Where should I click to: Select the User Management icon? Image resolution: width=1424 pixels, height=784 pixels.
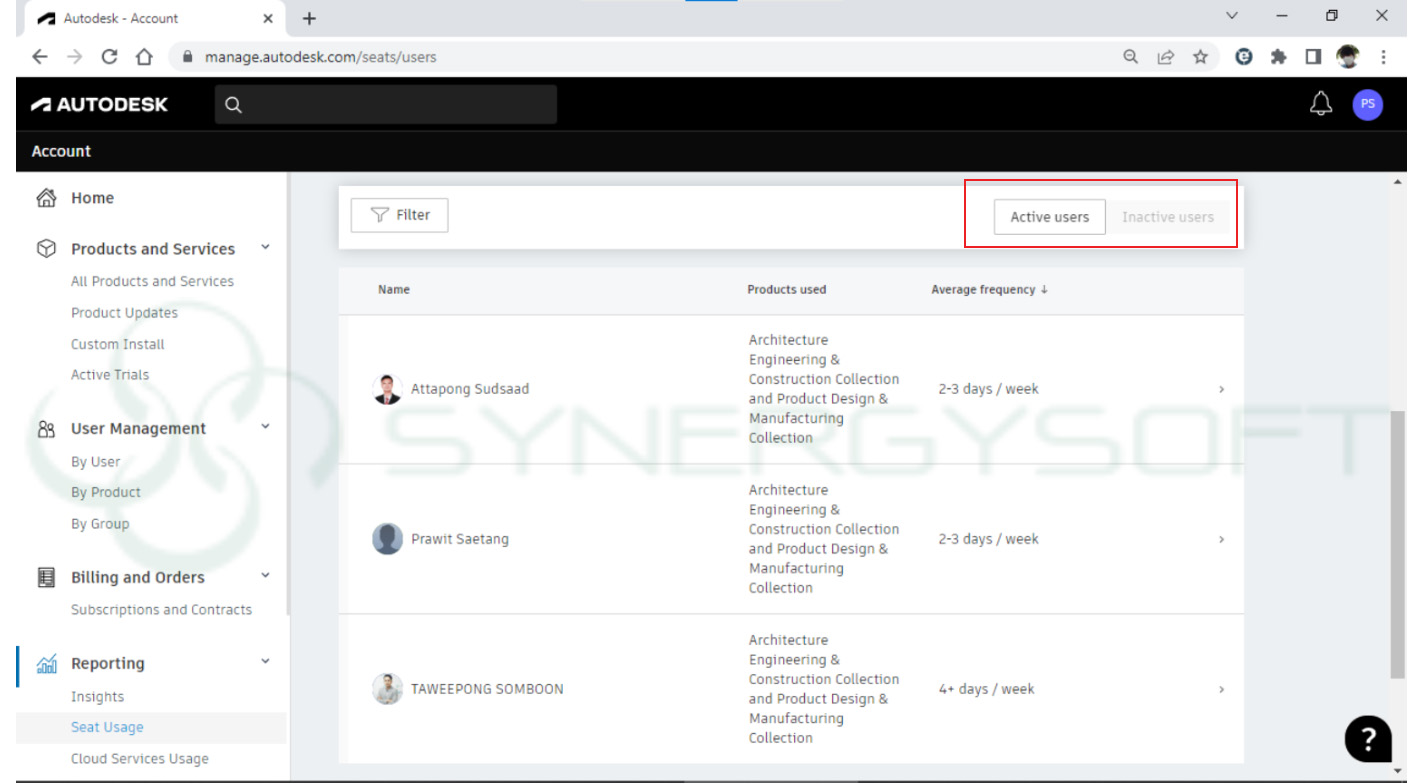44,428
